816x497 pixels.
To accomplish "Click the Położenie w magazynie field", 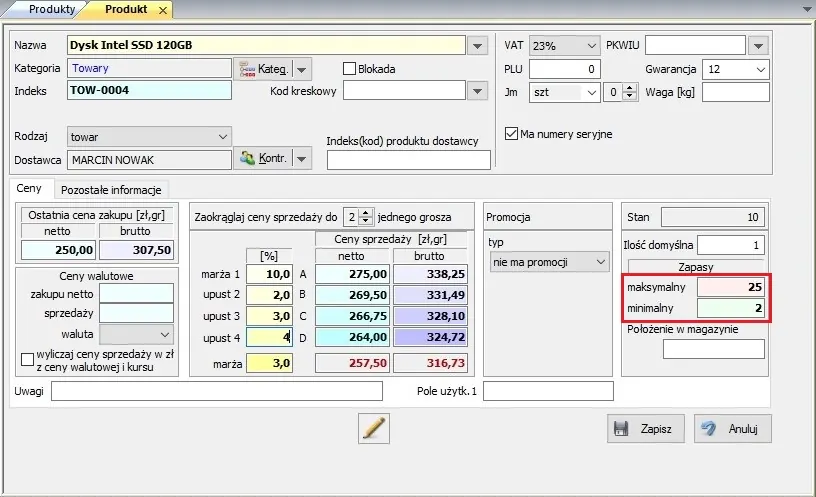I will point(714,349).
